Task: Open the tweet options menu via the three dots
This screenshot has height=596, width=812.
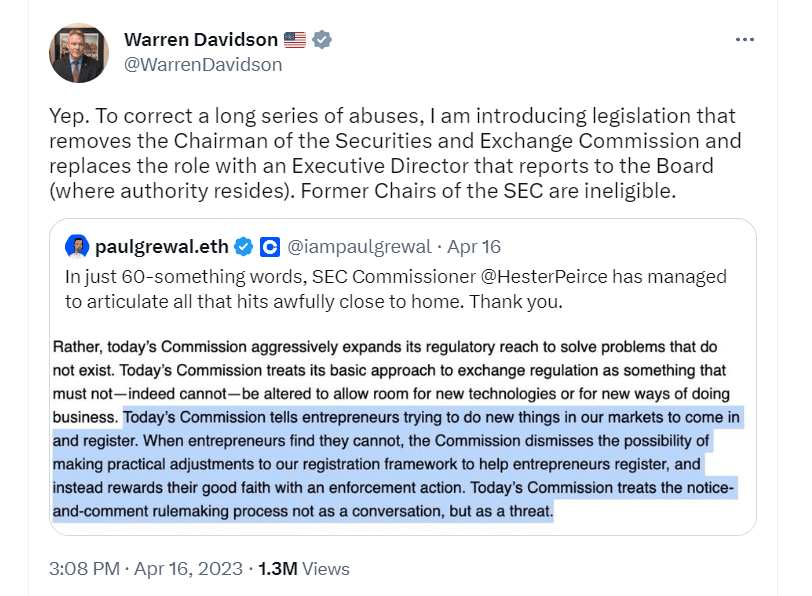Action: click(x=745, y=38)
